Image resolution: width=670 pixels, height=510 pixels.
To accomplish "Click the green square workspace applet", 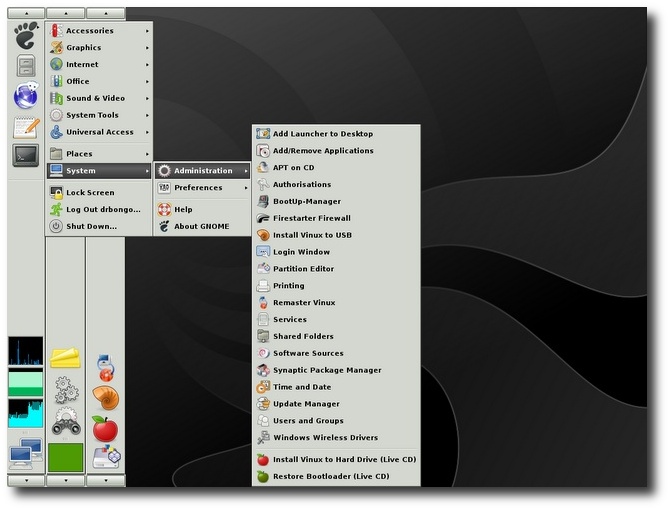I will [x=65, y=457].
